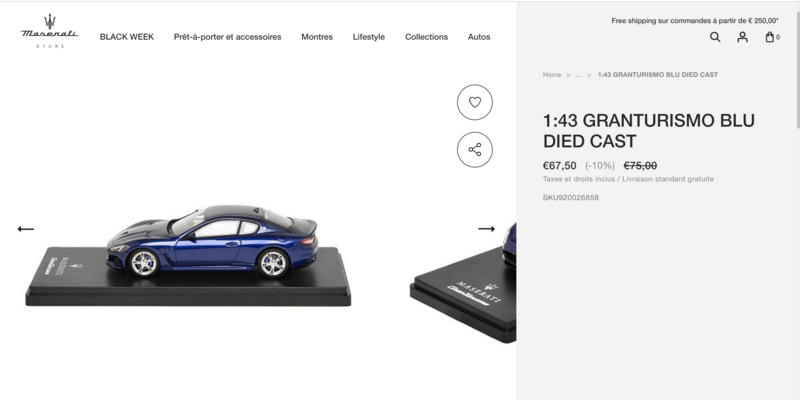This screenshot has height=400, width=800.
Task: Select the partially visible second product image
Action: pos(463,283)
